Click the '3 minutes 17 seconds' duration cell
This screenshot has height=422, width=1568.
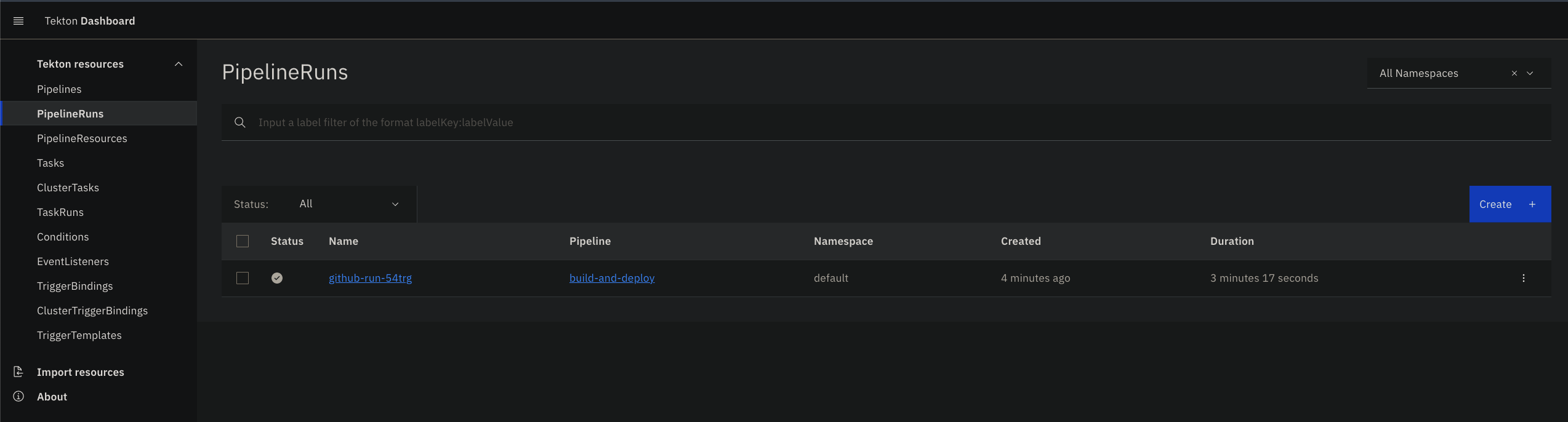[1264, 278]
